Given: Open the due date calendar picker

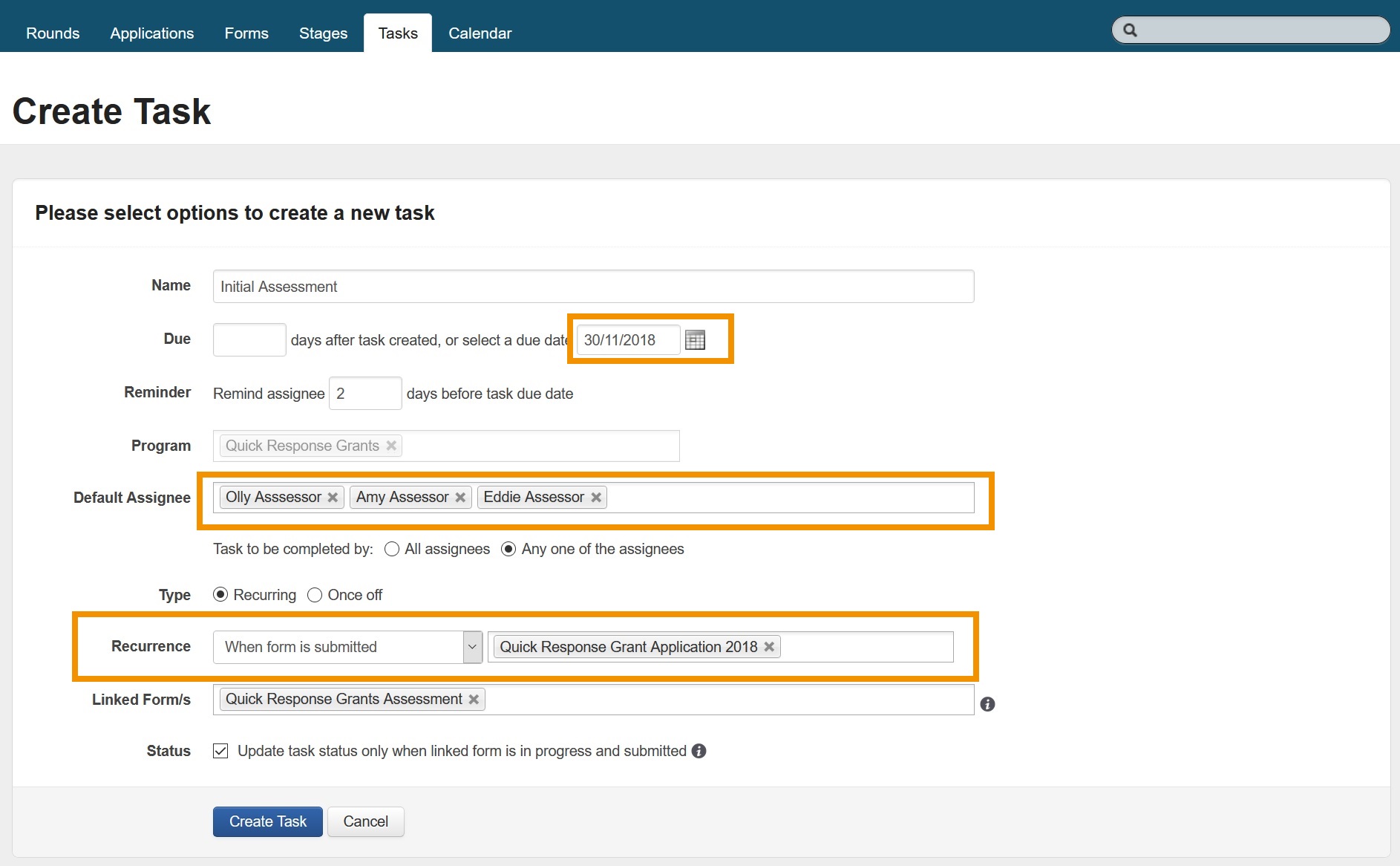Looking at the screenshot, I should (x=695, y=340).
